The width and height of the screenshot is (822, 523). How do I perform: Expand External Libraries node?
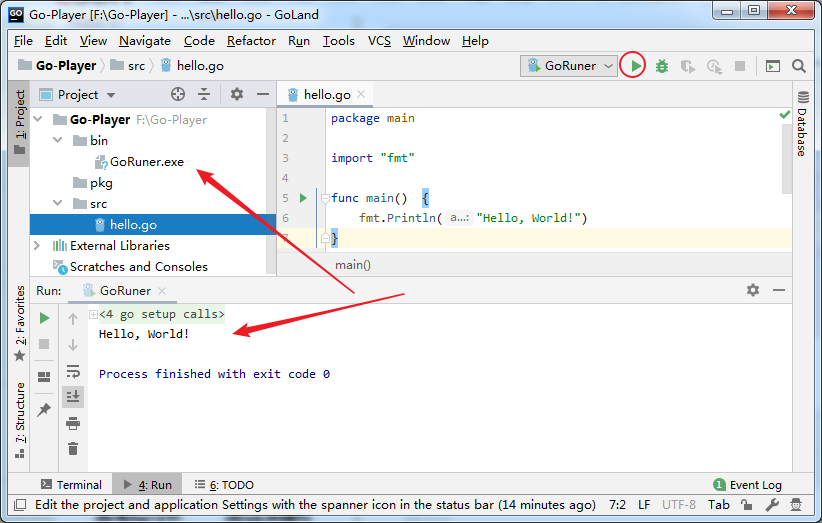37,245
